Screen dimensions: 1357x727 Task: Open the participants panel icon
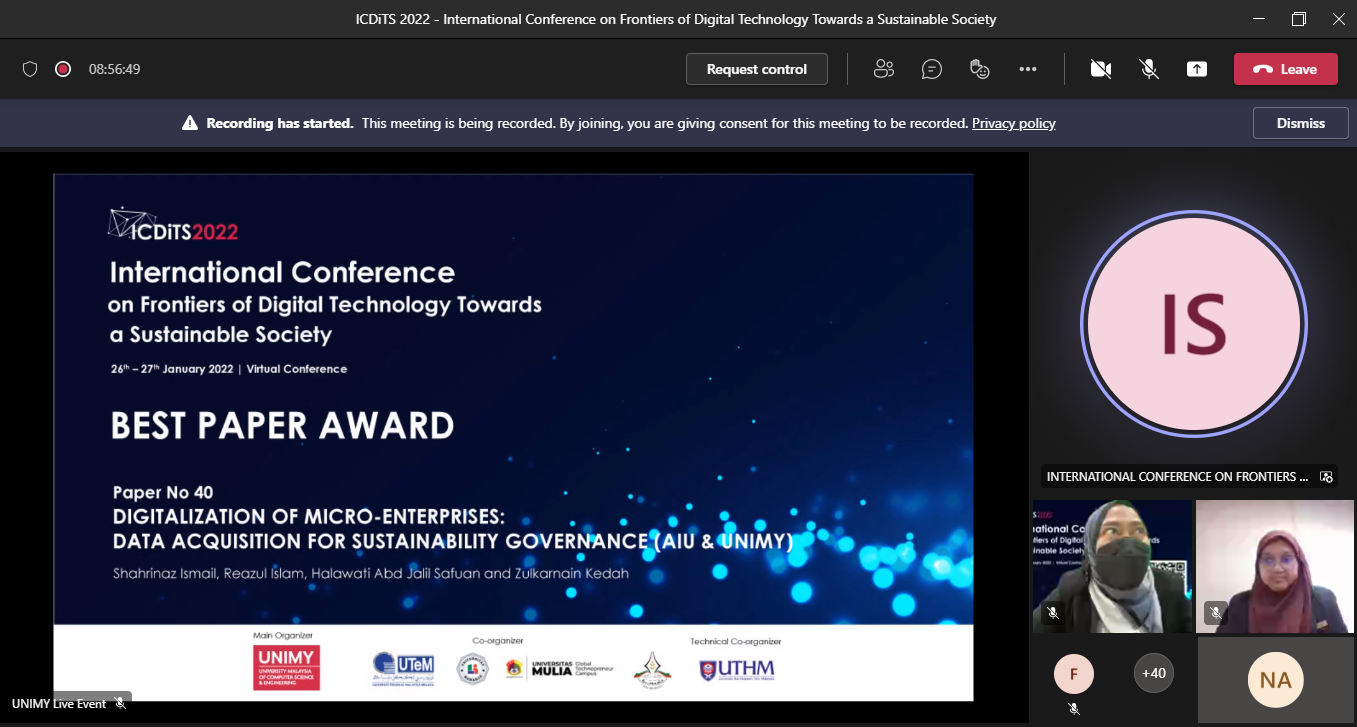tap(883, 69)
